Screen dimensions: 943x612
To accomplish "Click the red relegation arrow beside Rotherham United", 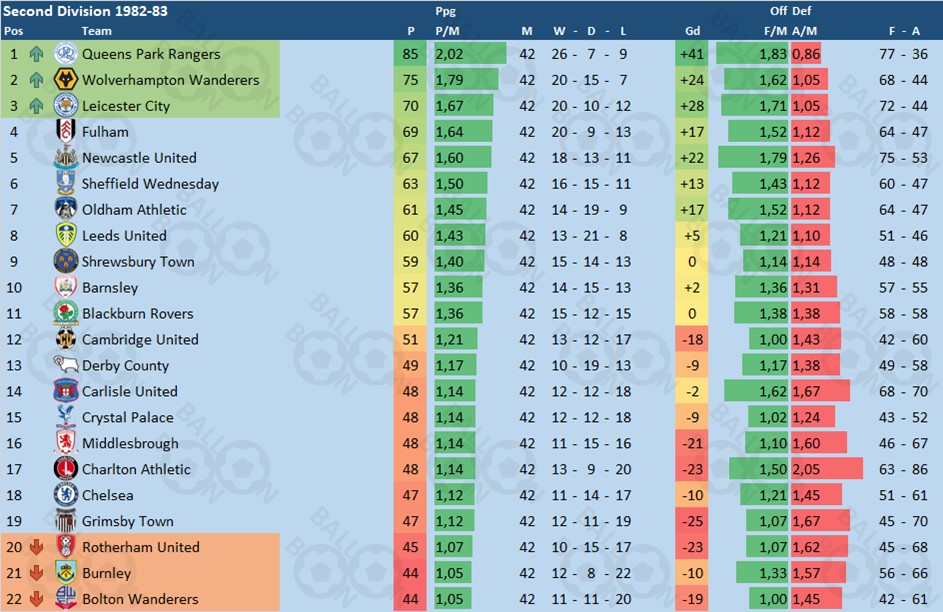I will tap(37, 547).
